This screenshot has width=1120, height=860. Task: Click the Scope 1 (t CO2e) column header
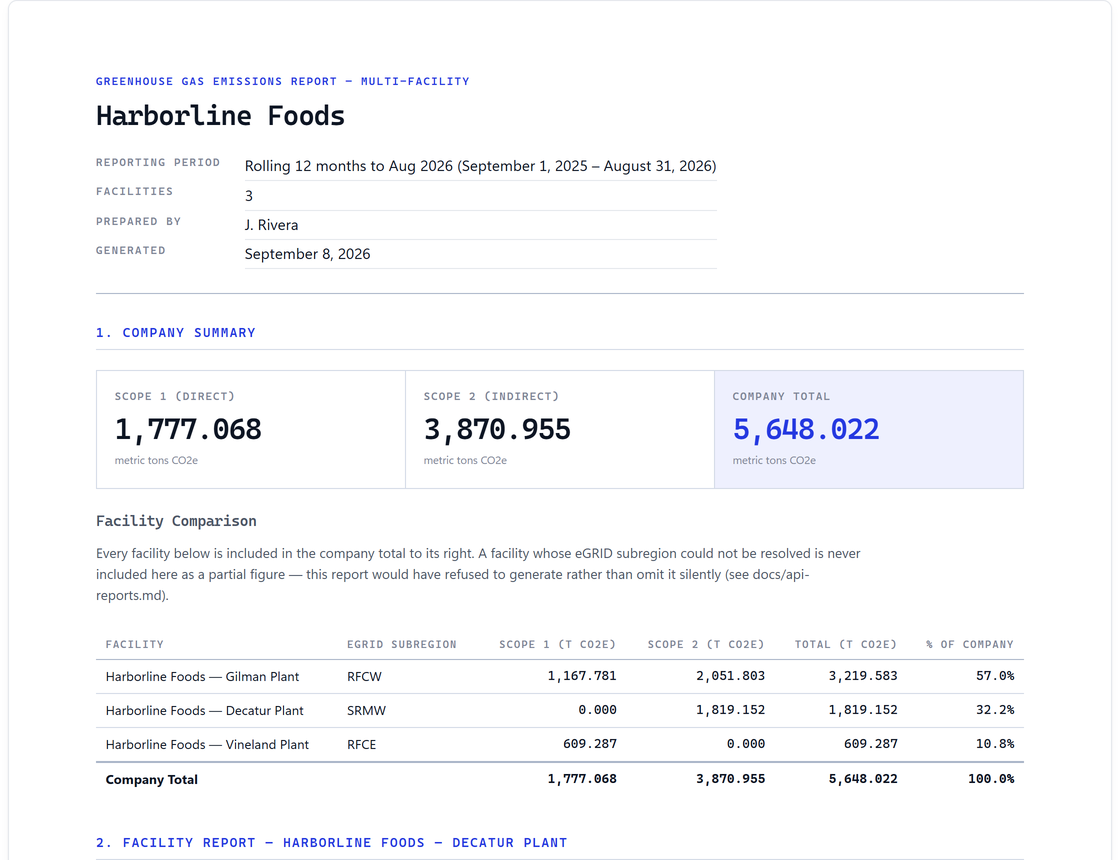point(557,644)
